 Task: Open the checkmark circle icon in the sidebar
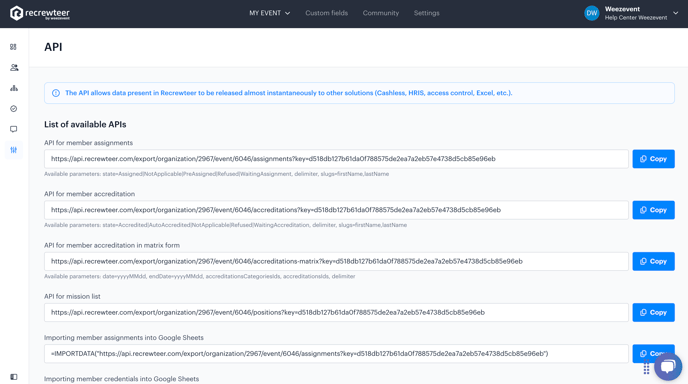click(14, 109)
